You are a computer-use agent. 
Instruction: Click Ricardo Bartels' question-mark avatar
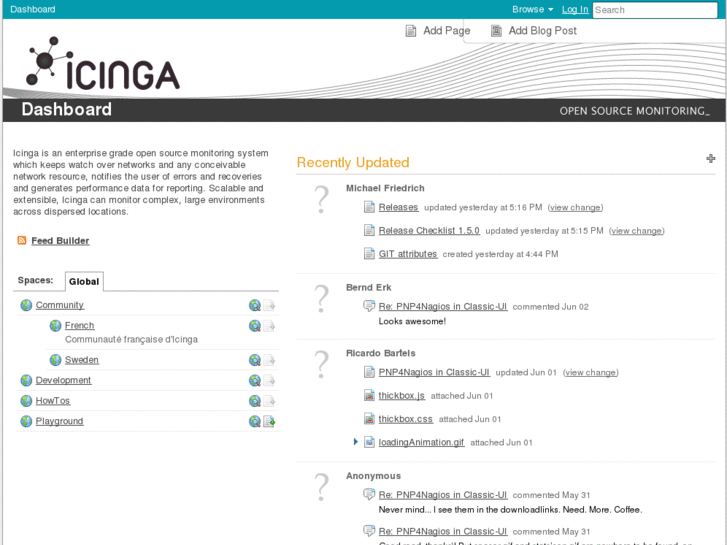click(x=321, y=365)
